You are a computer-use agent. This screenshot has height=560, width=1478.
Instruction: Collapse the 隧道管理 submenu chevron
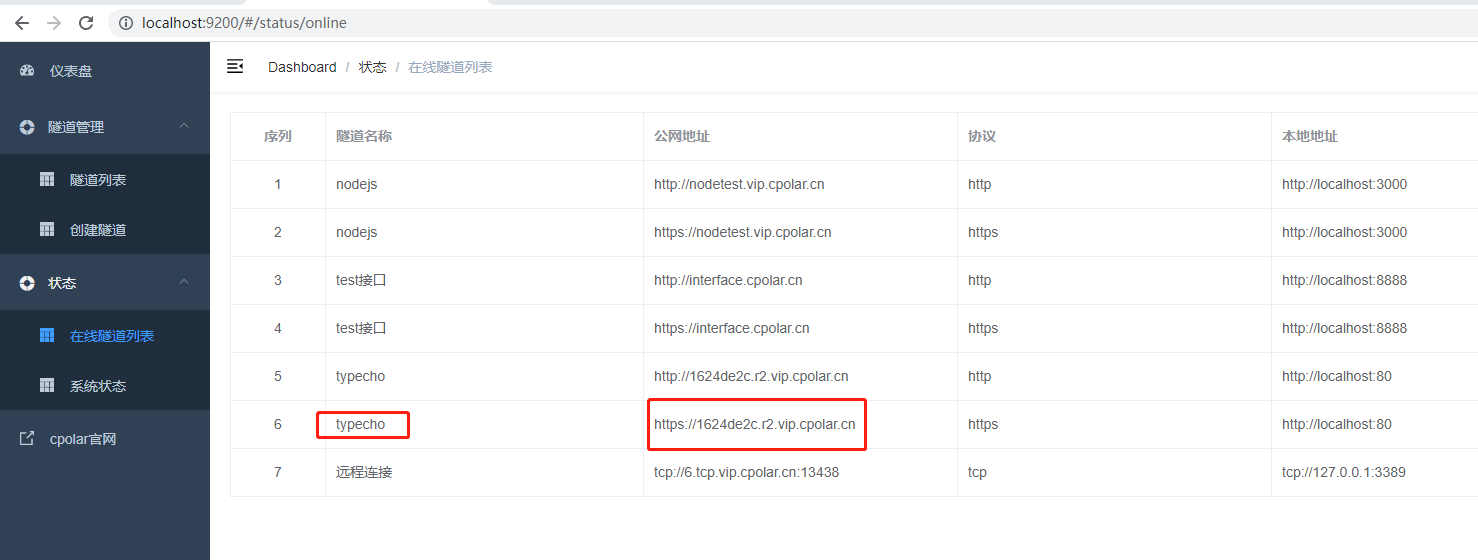[x=184, y=126]
